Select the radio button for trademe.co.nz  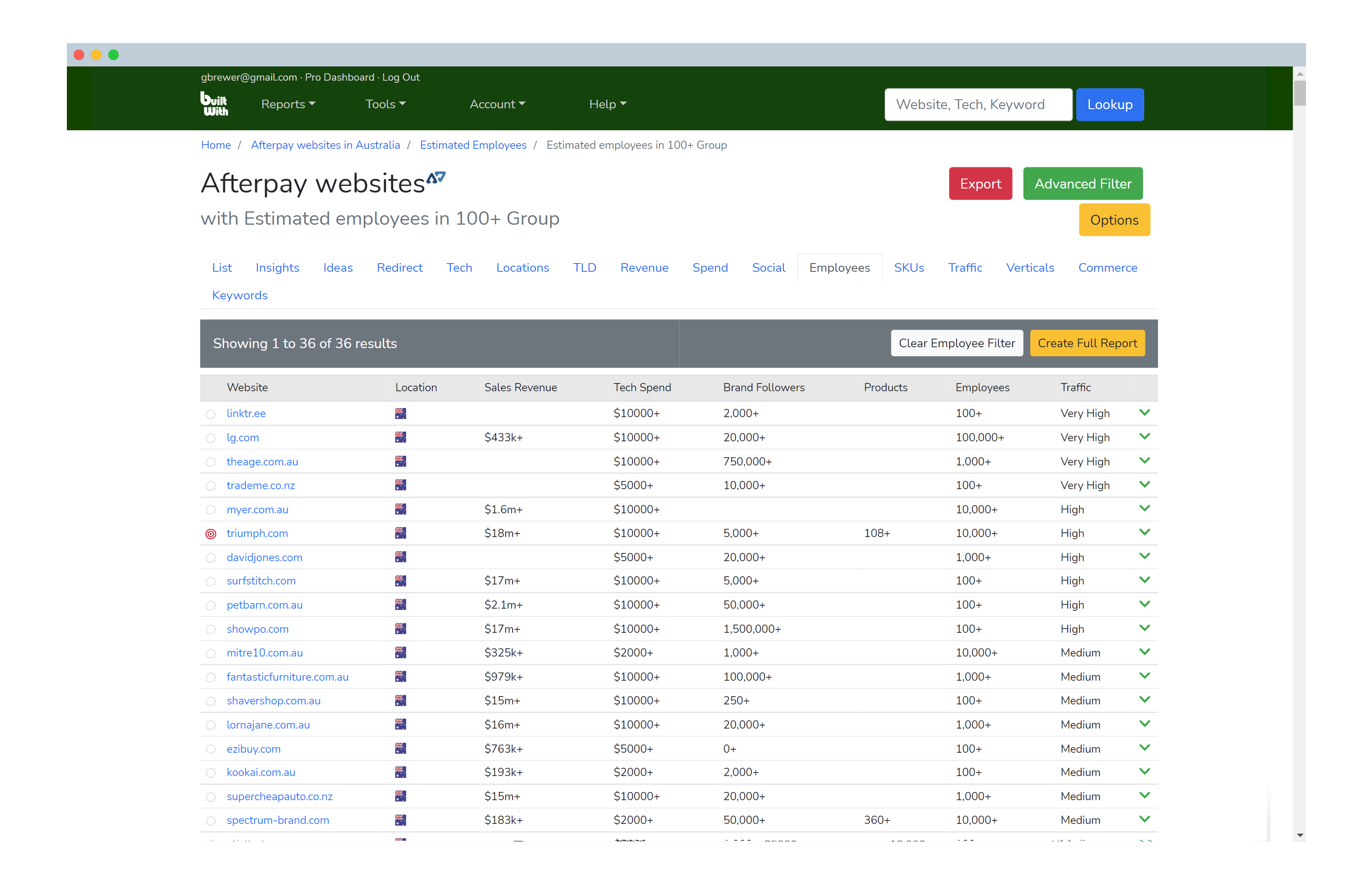[211, 486]
